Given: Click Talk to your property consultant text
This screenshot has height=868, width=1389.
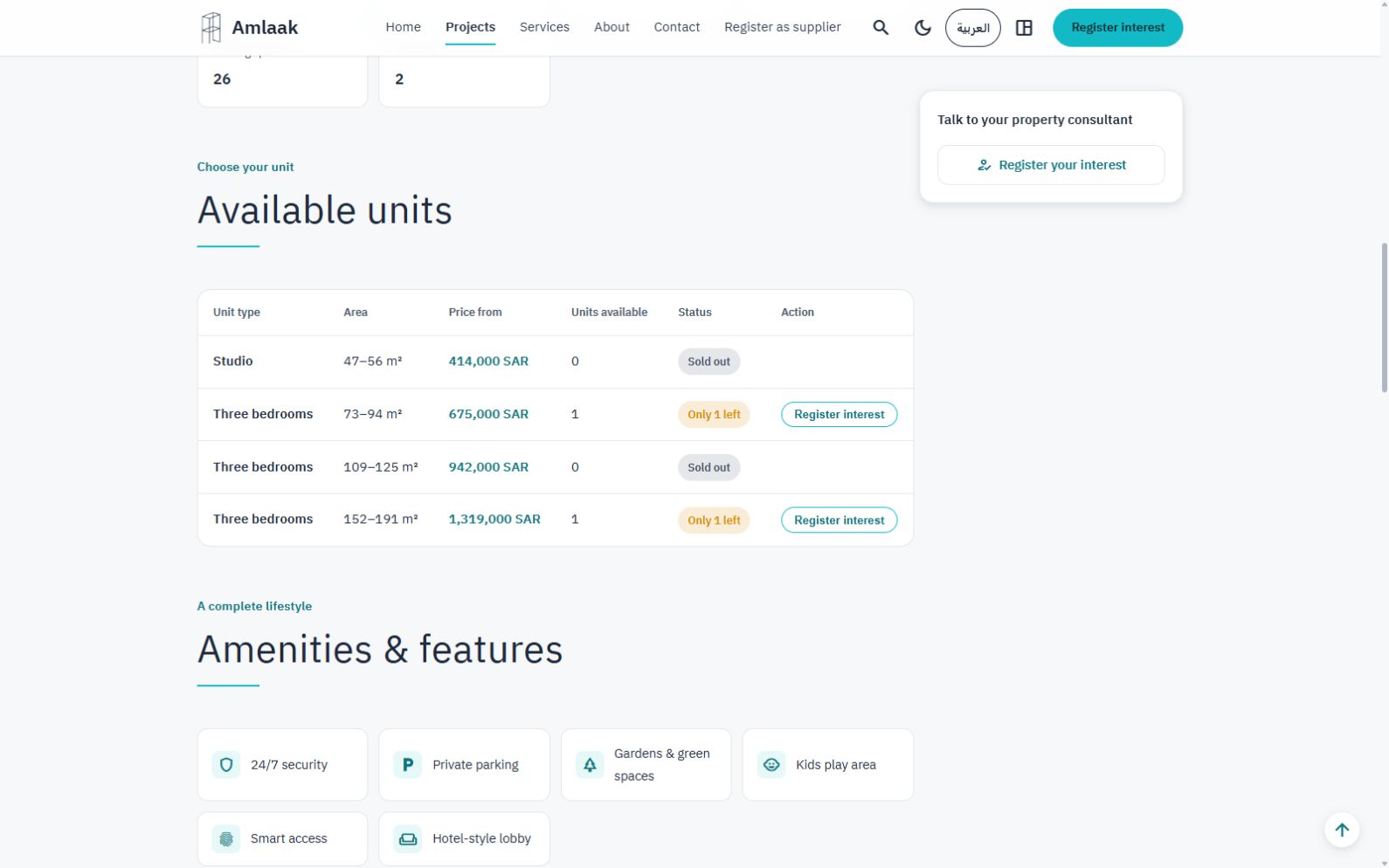Looking at the screenshot, I should coord(1034,120).
